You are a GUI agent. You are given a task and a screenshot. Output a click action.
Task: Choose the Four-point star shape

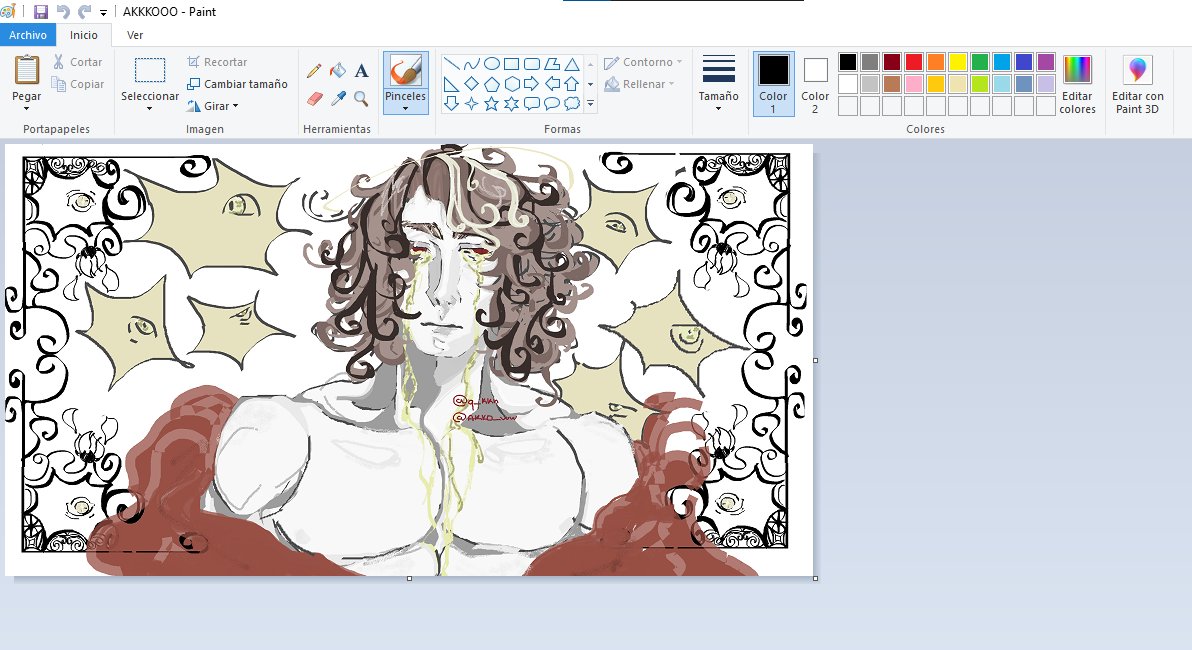point(471,103)
